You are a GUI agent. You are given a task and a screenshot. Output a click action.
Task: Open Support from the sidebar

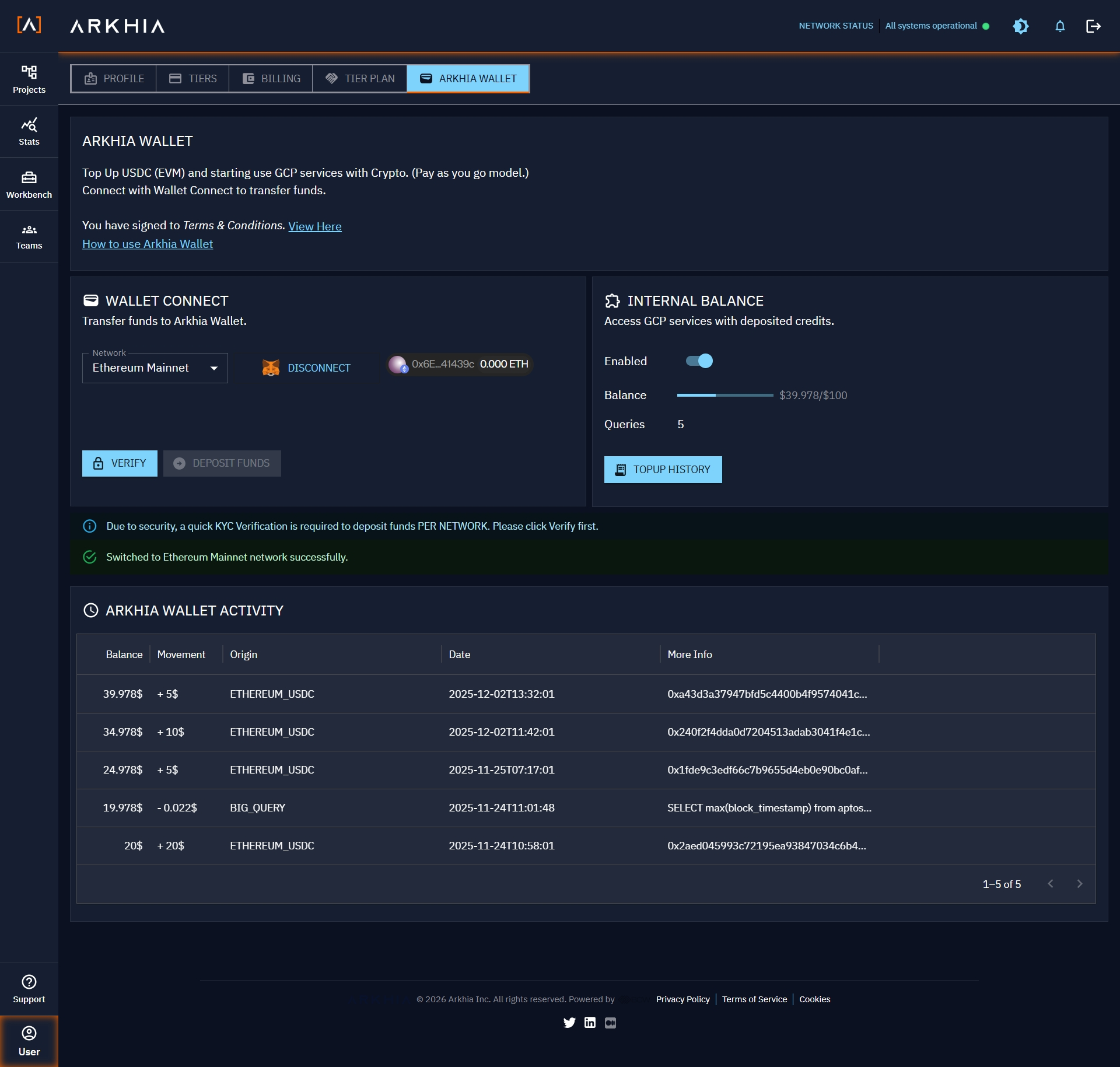pos(29,988)
